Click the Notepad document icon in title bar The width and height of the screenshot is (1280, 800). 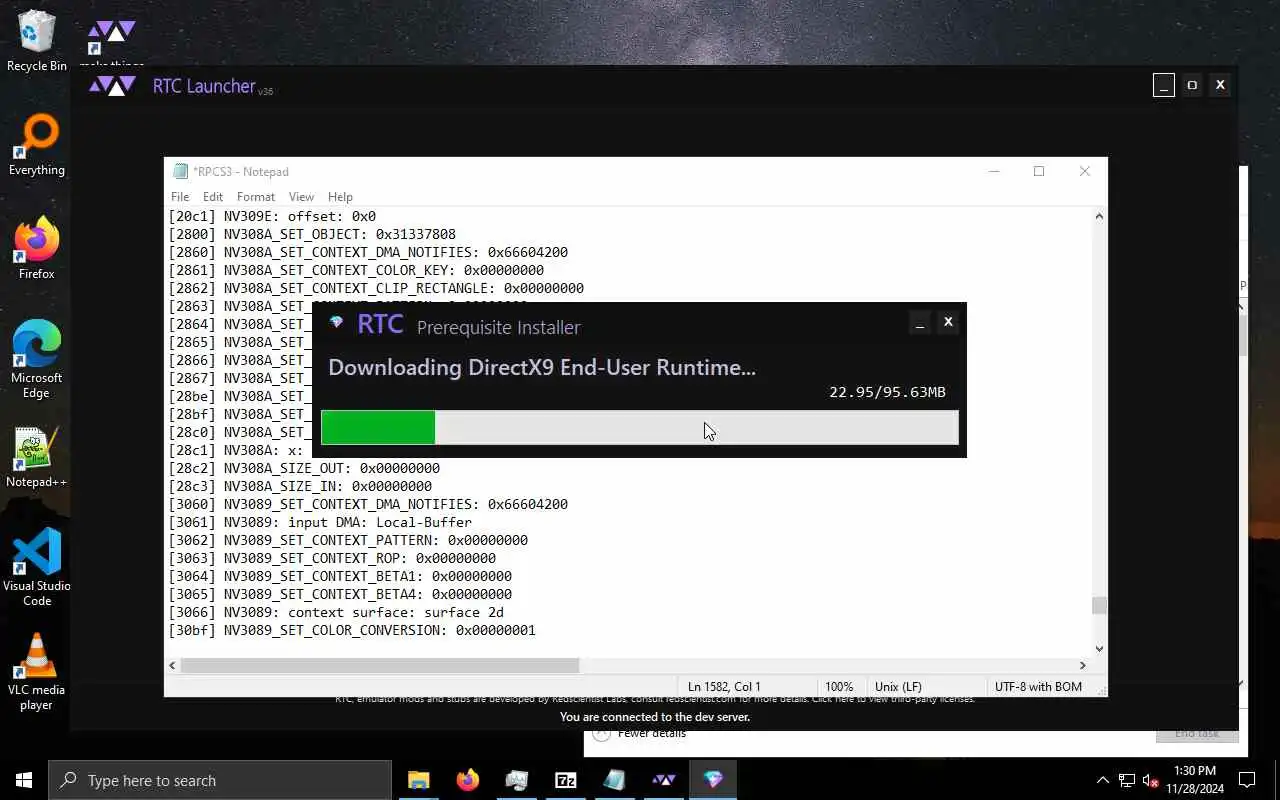click(x=180, y=171)
